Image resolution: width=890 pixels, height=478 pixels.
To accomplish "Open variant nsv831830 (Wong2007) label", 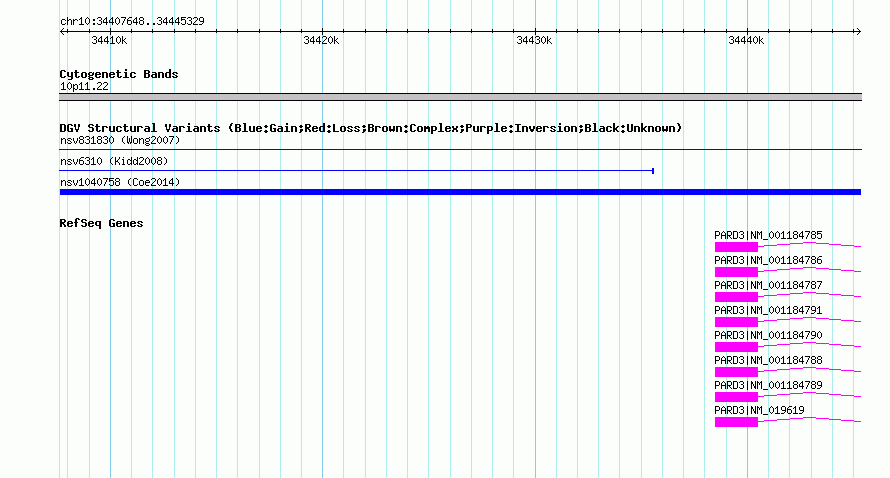I will click(120, 140).
